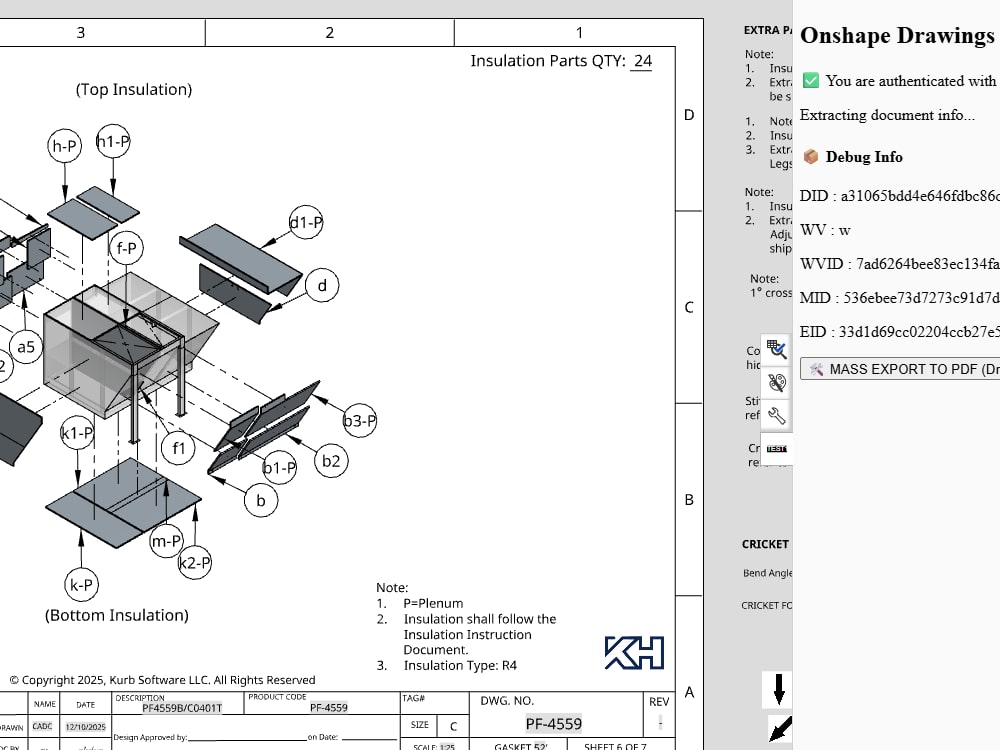Viewport: 1000px width, 750px height.
Task: Select DWG. NO. value PF-4559
Action: [x=554, y=724]
